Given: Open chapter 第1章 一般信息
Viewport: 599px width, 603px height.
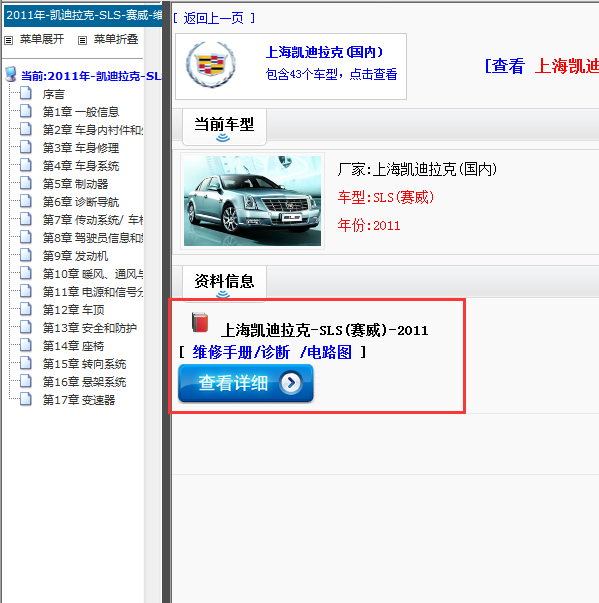Looking at the screenshot, I should [81, 112].
